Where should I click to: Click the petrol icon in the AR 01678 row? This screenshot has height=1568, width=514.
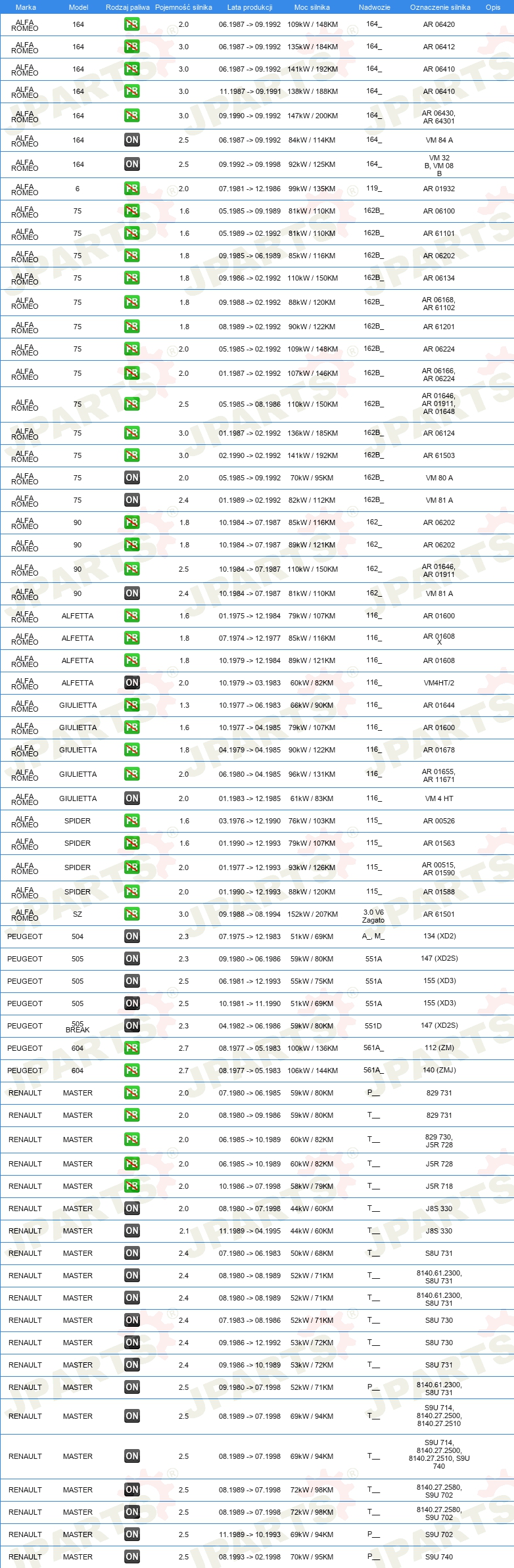(132, 750)
